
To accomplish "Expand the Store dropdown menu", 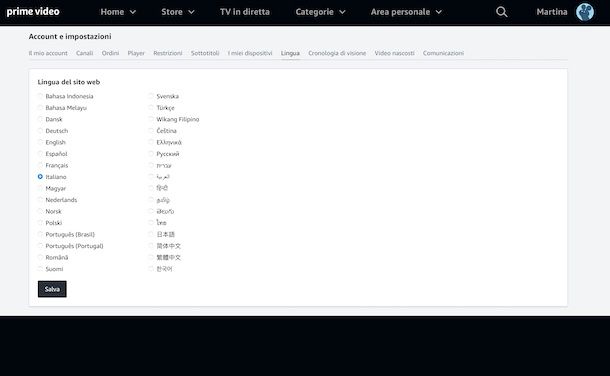I will (178, 12).
